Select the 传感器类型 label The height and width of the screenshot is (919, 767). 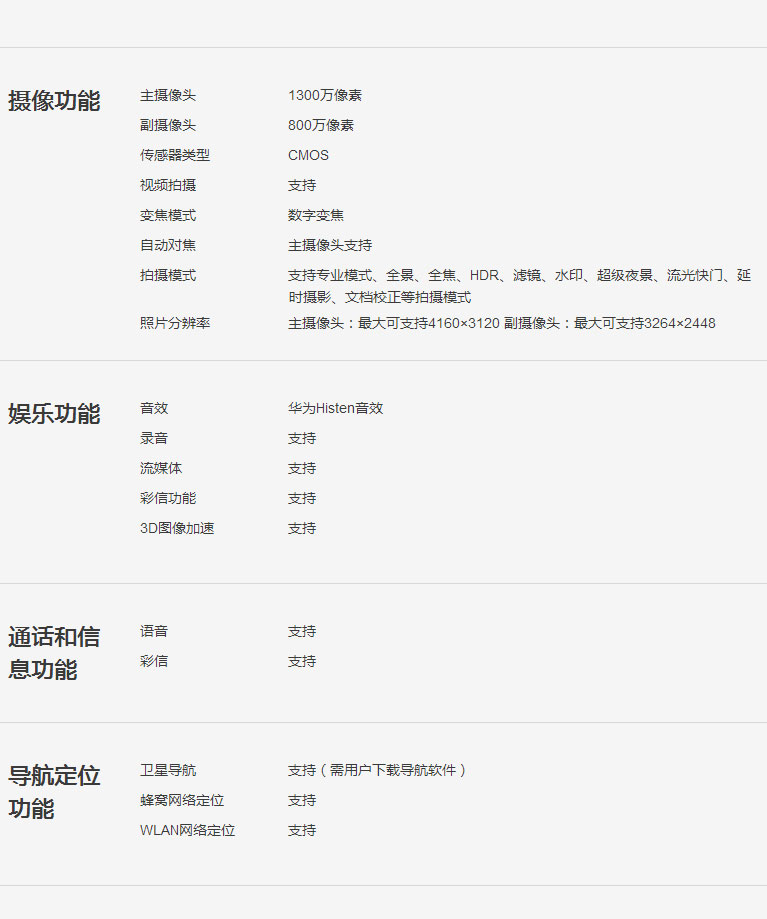[175, 155]
